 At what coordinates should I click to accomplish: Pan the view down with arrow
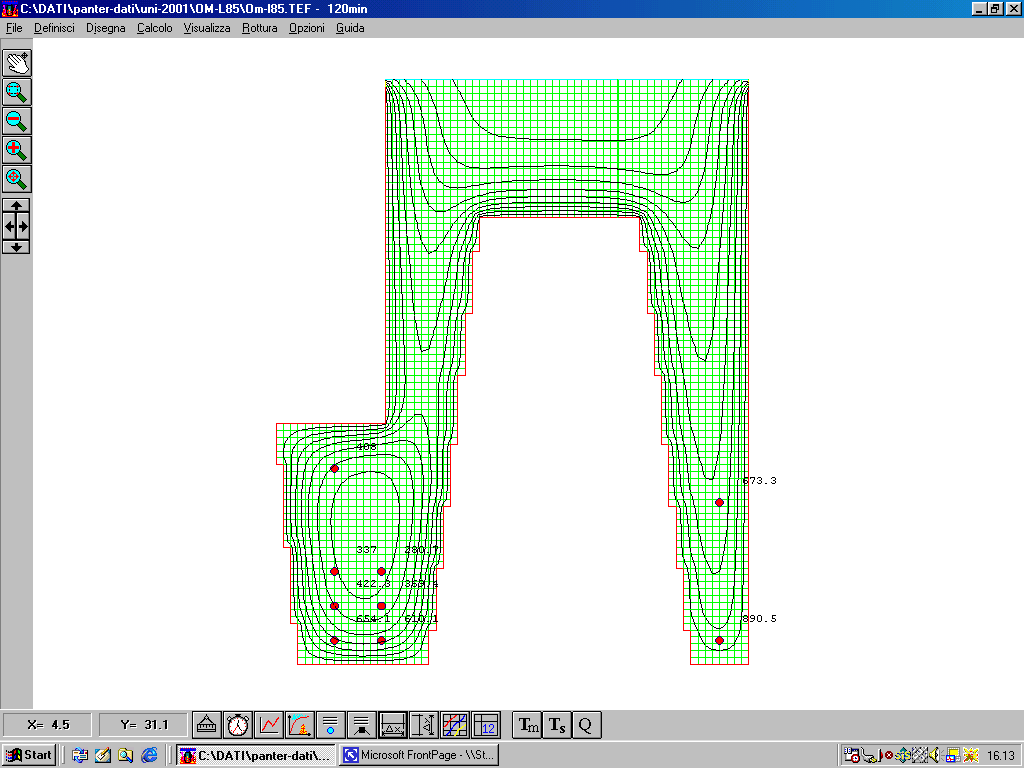[17, 246]
